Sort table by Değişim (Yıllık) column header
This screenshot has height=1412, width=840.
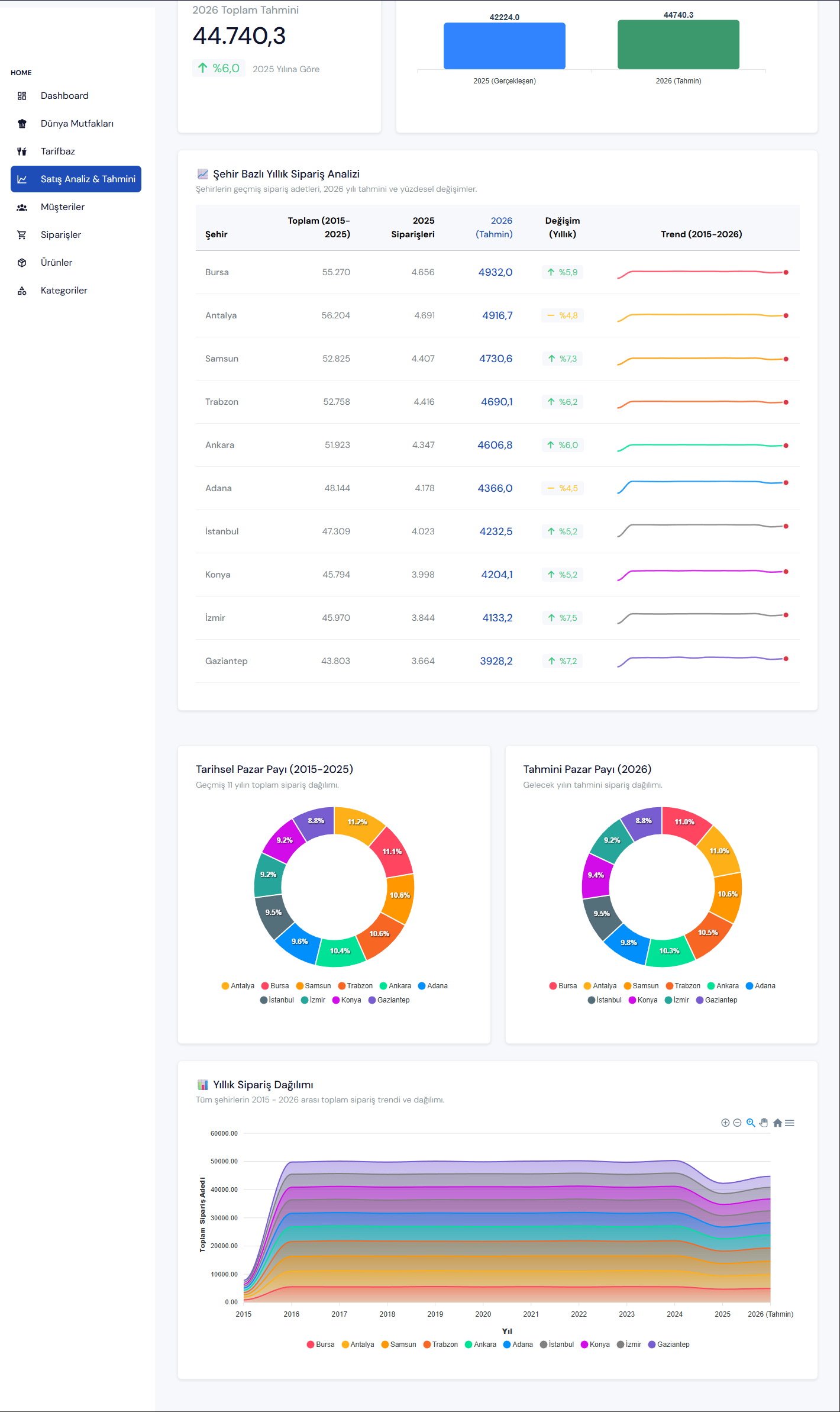point(563,227)
